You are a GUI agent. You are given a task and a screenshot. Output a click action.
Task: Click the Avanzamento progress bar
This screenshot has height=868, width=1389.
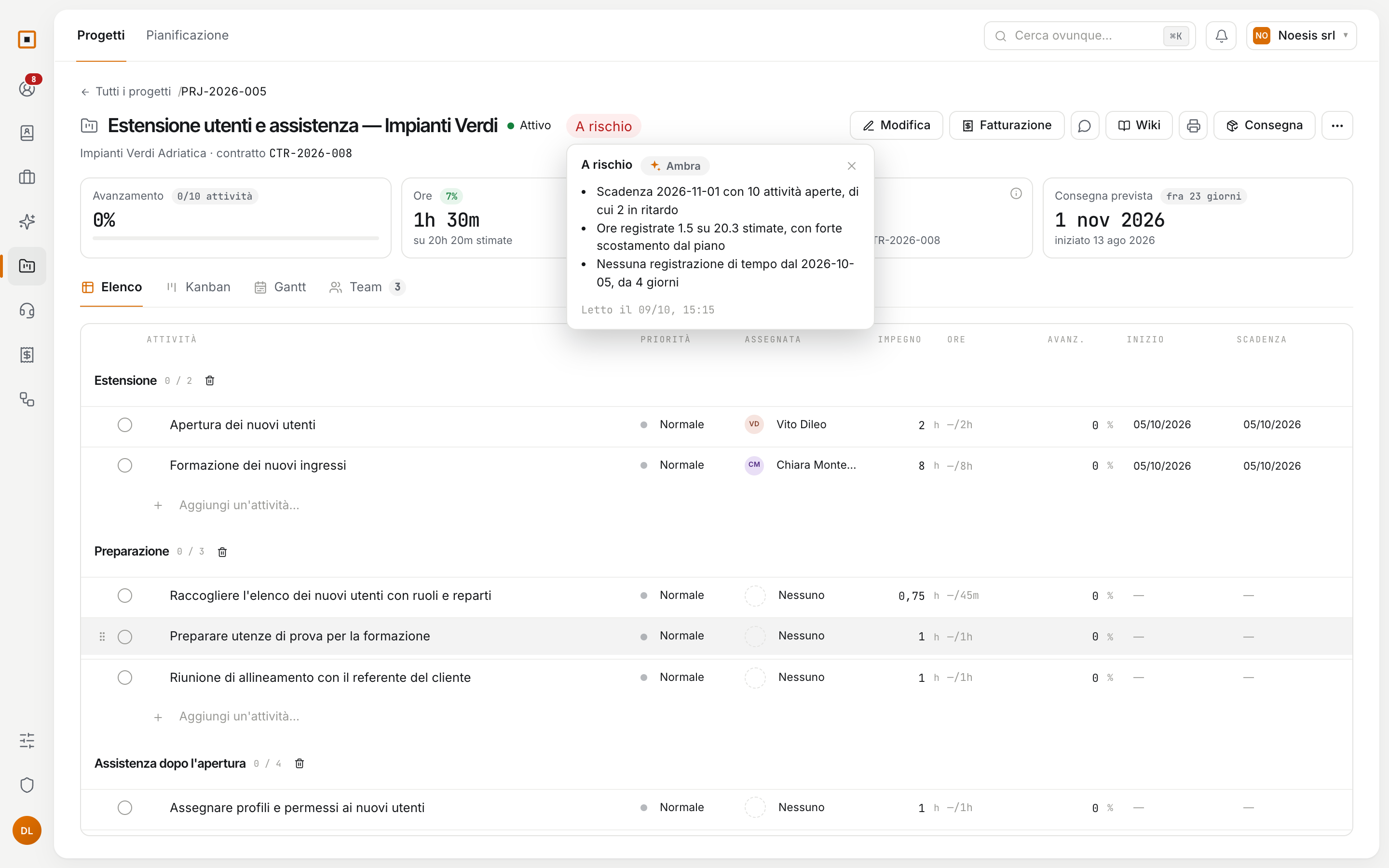pos(236,238)
